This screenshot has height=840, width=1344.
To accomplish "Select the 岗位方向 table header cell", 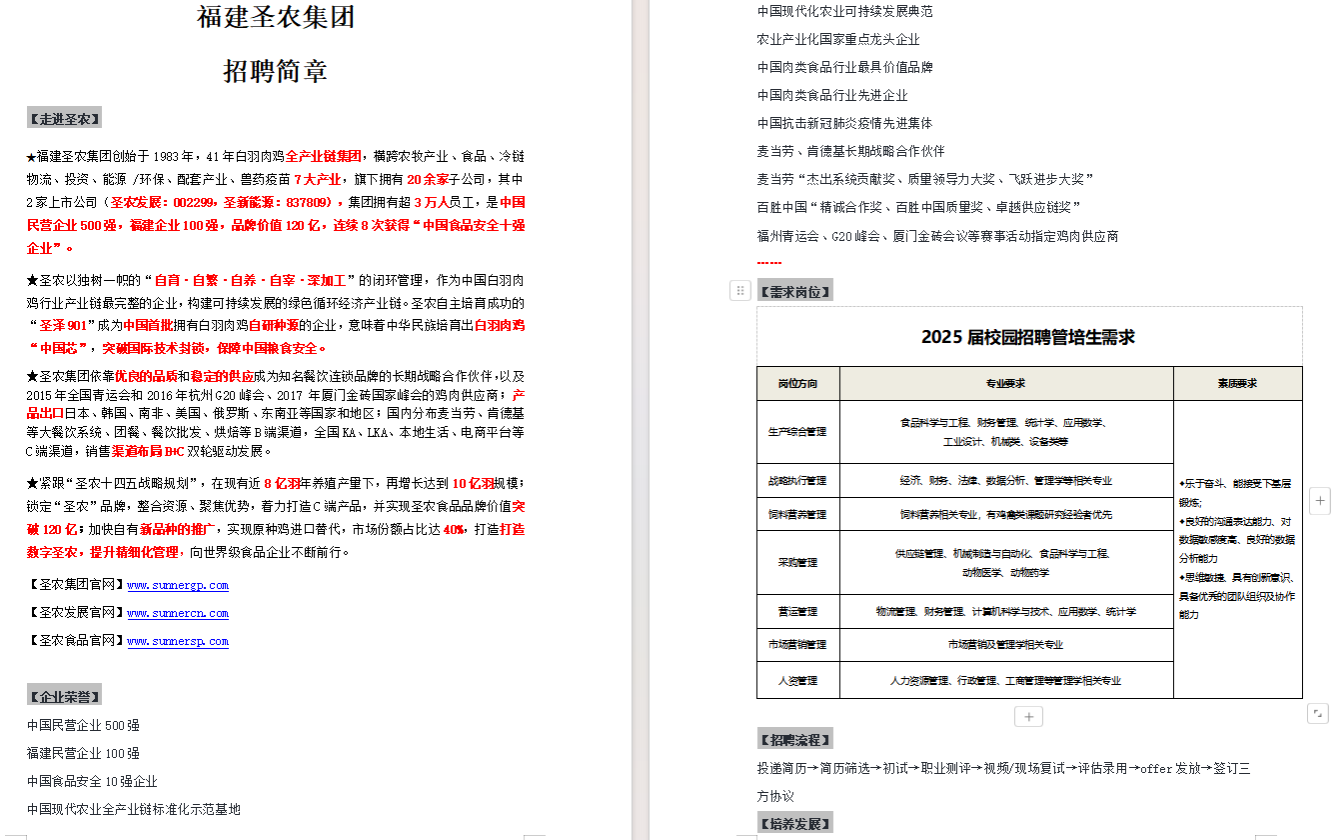I will (x=797, y=384).
